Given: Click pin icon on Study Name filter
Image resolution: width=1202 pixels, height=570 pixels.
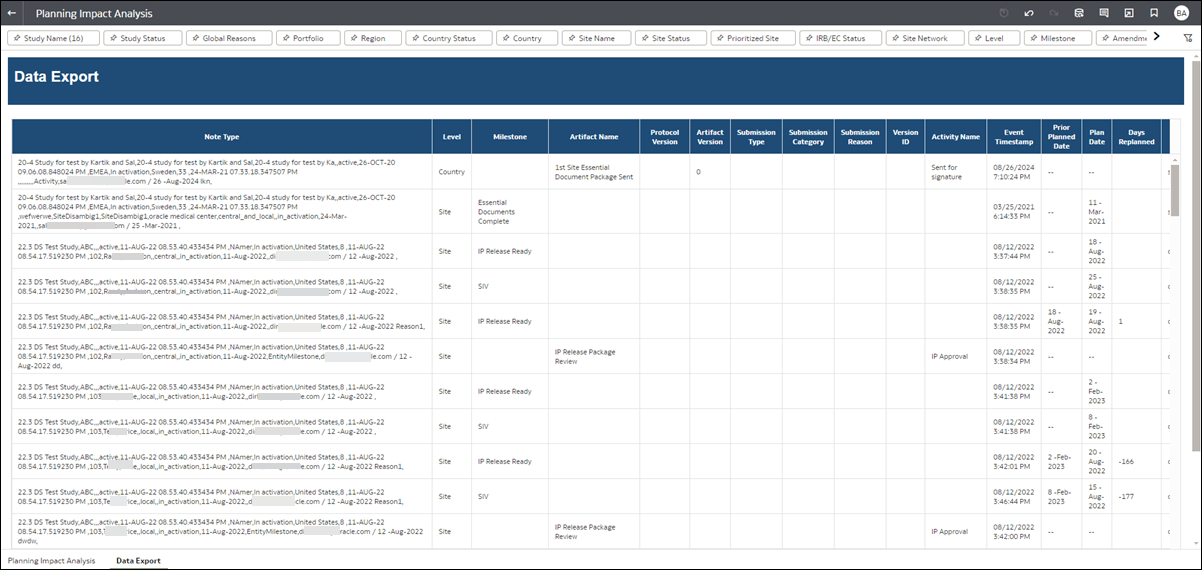Looking at the screenshot, I should [x=17, y=38].
